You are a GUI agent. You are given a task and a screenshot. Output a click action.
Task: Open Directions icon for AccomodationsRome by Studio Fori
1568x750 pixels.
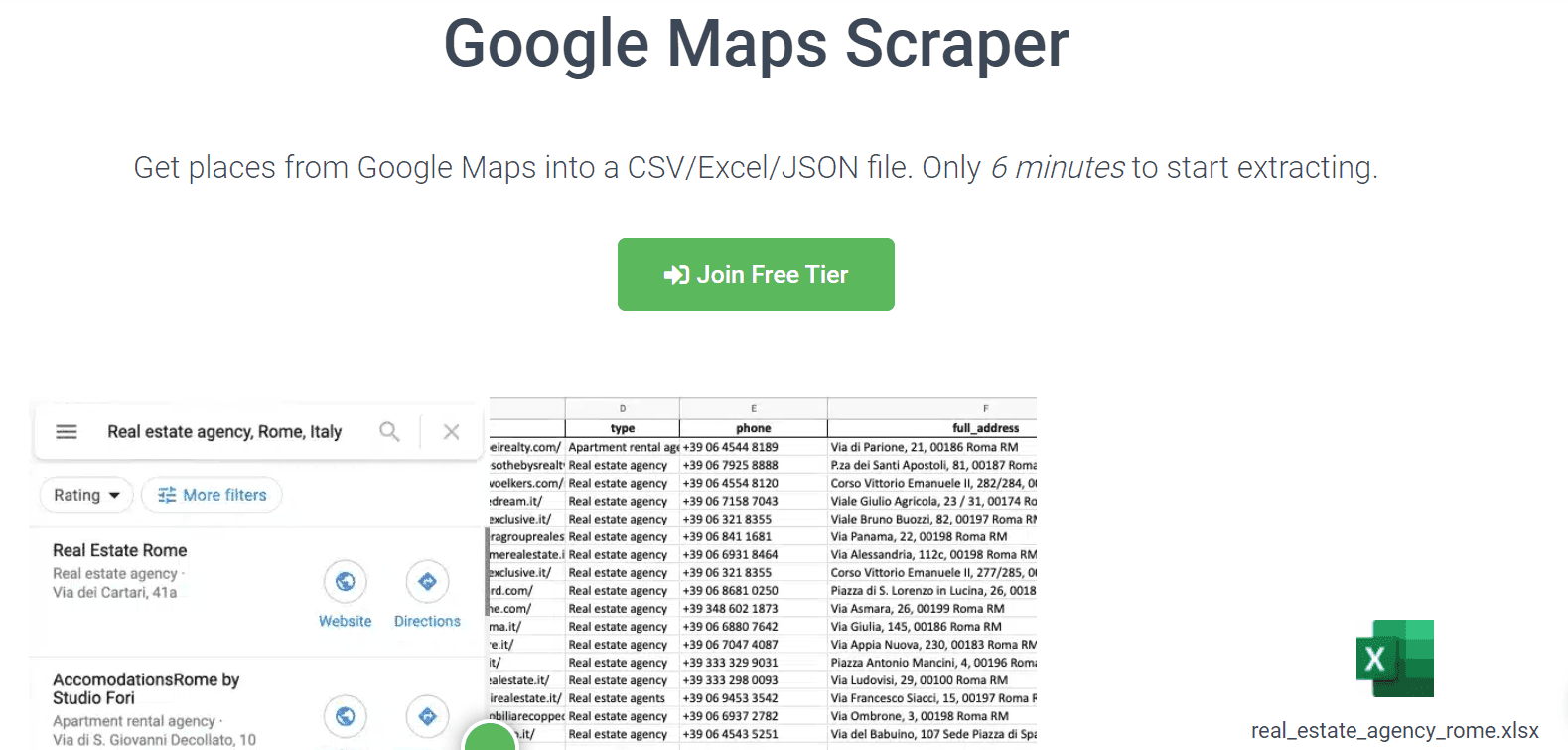[427, 716]
